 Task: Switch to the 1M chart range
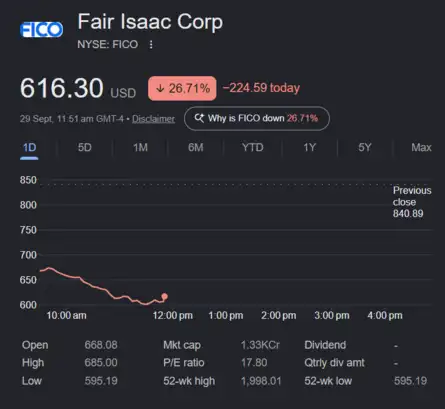[x=140, y=147]
